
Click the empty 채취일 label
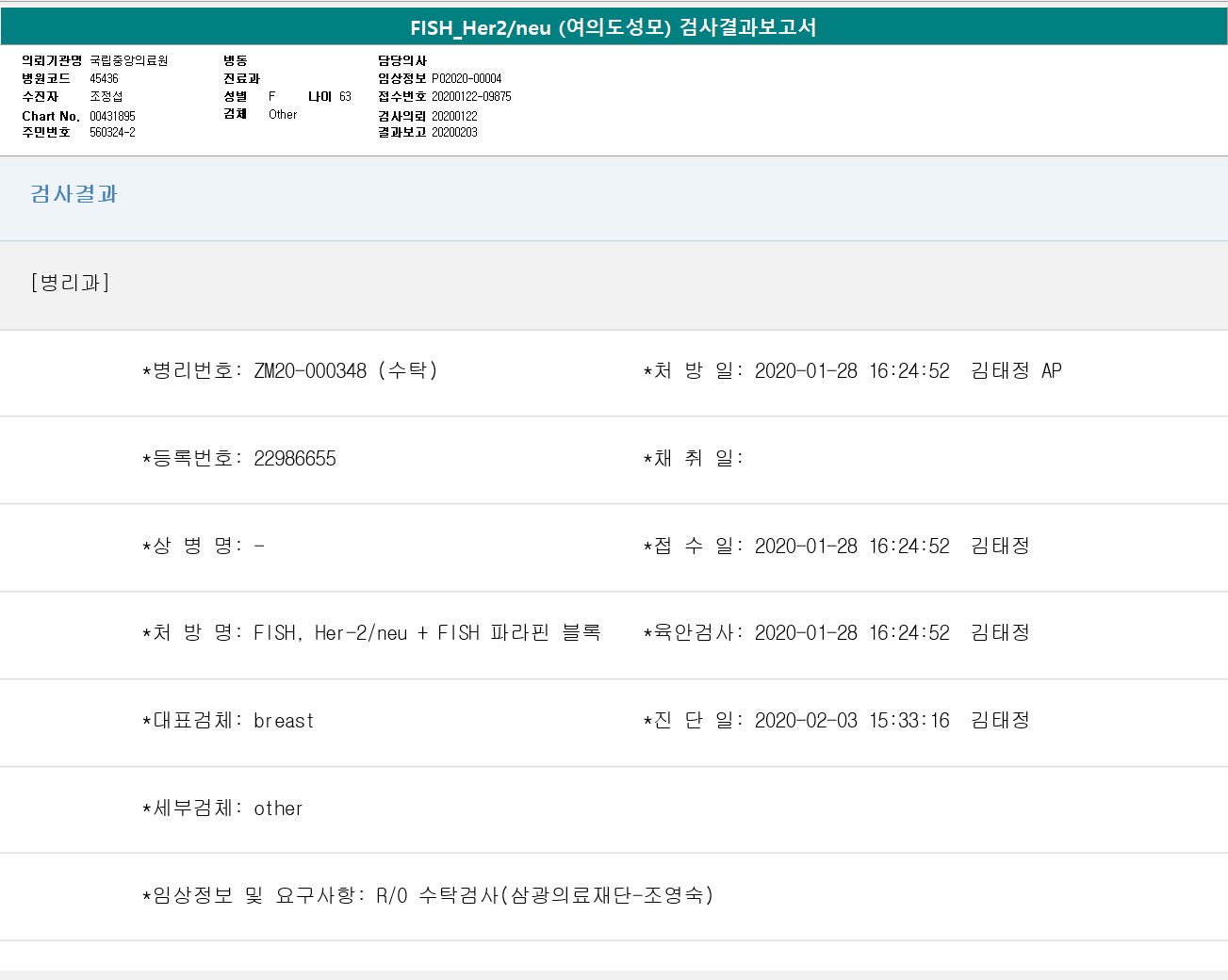click(x=694, y=458)
